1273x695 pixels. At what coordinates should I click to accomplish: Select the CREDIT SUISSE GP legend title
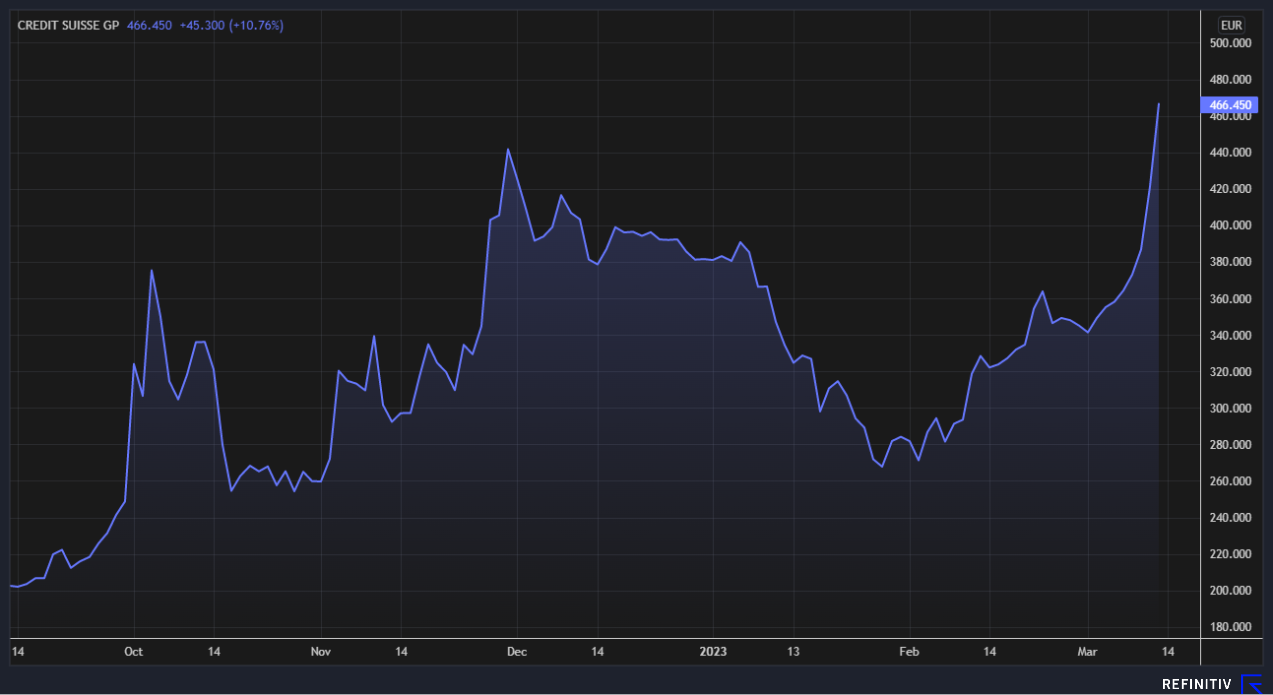pos(70,25)
